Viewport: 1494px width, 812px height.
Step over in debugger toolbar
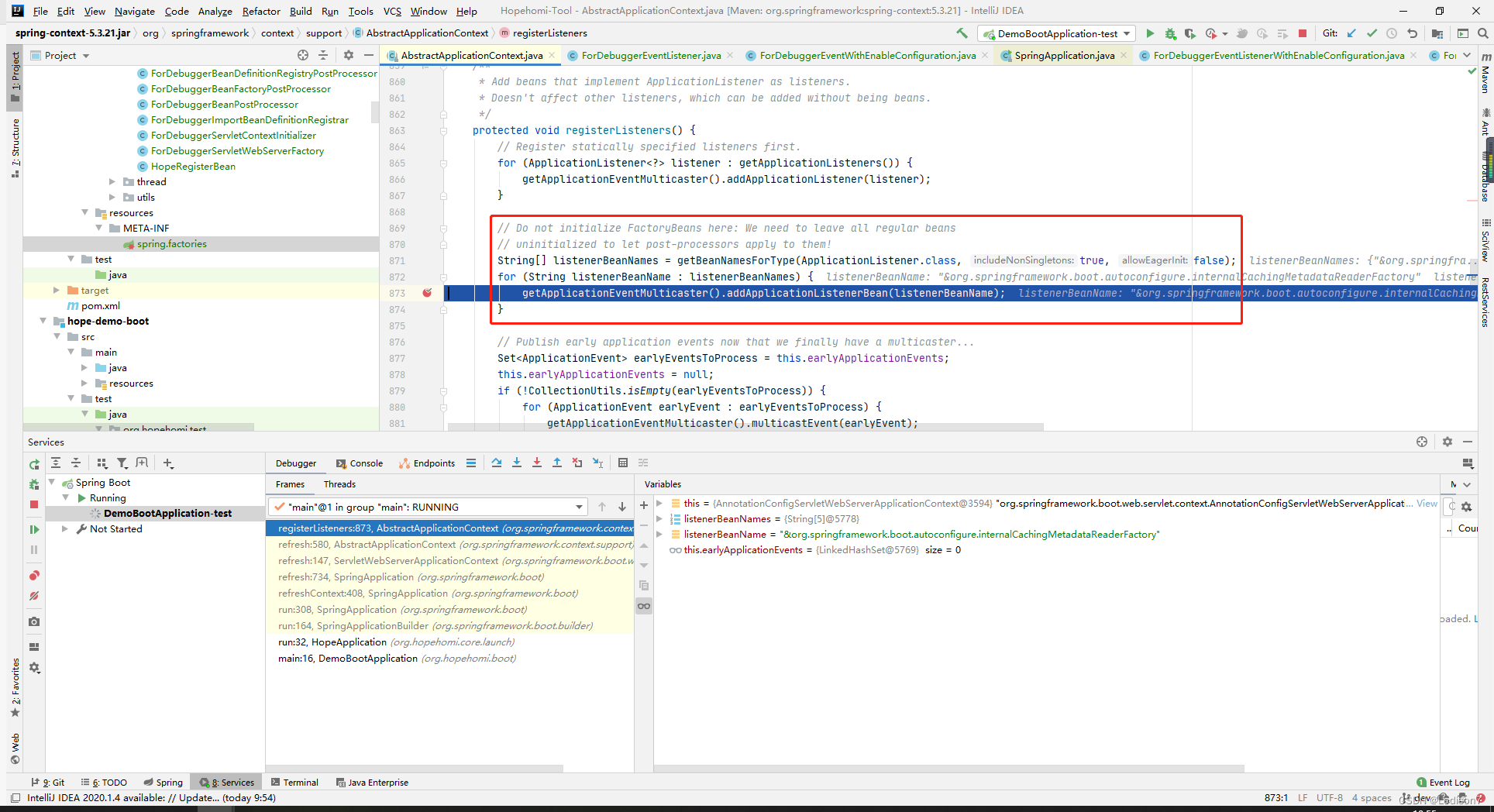click(x=497, y=463)
